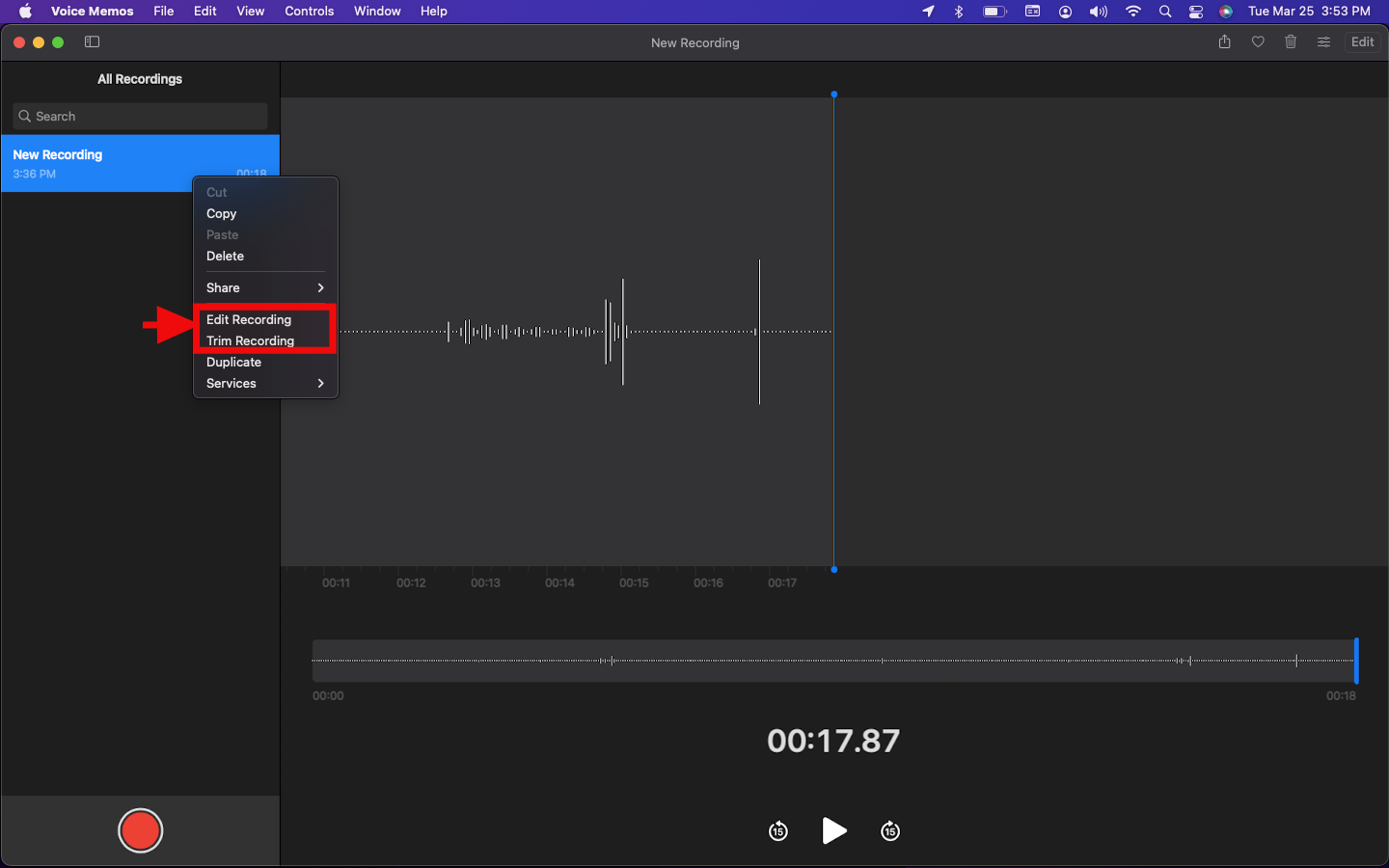Delete recording using trash icon
The width and height of the screenshot is (1389, 868).
point(1291,41)
